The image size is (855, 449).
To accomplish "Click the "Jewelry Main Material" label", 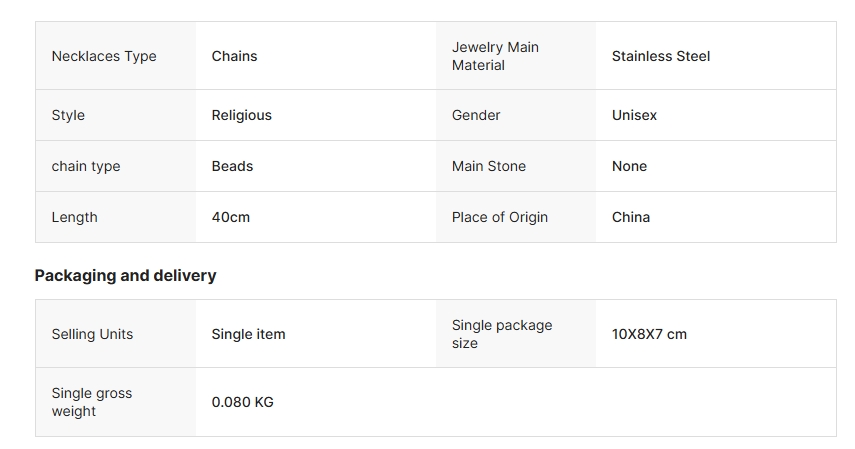I will click(x=495, y=56).
